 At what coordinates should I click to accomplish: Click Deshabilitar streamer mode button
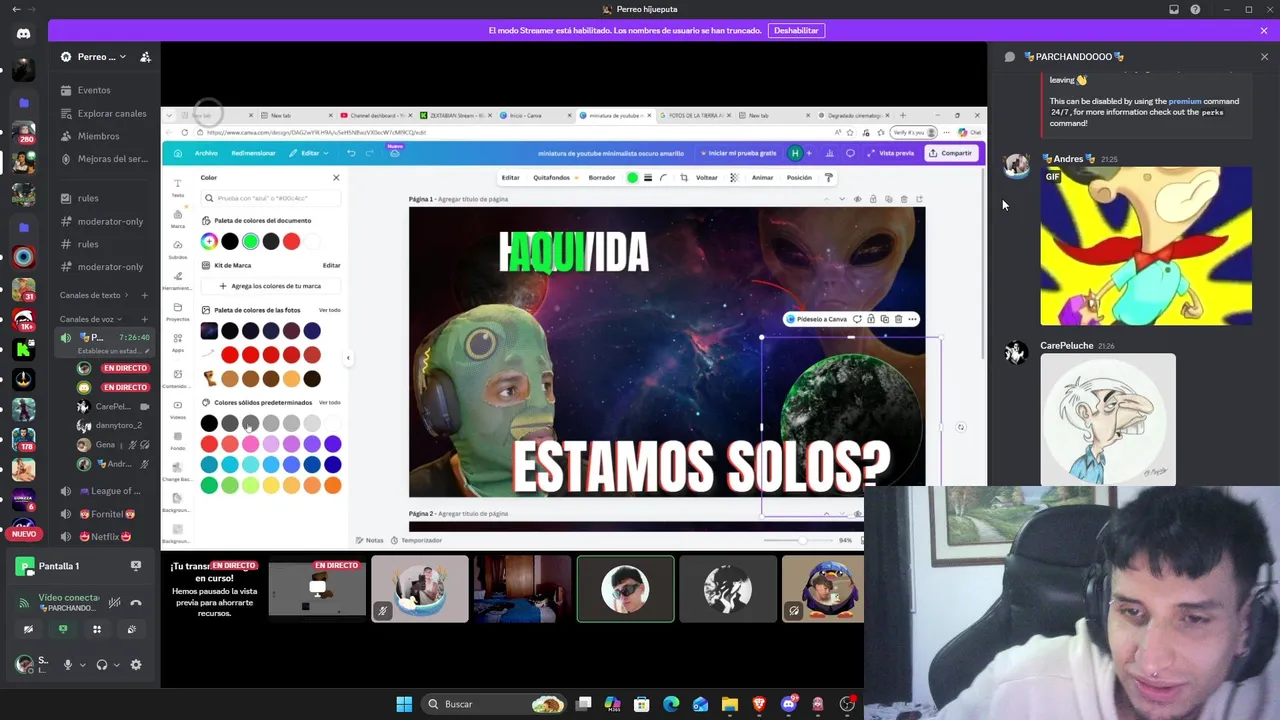point(796,30)
